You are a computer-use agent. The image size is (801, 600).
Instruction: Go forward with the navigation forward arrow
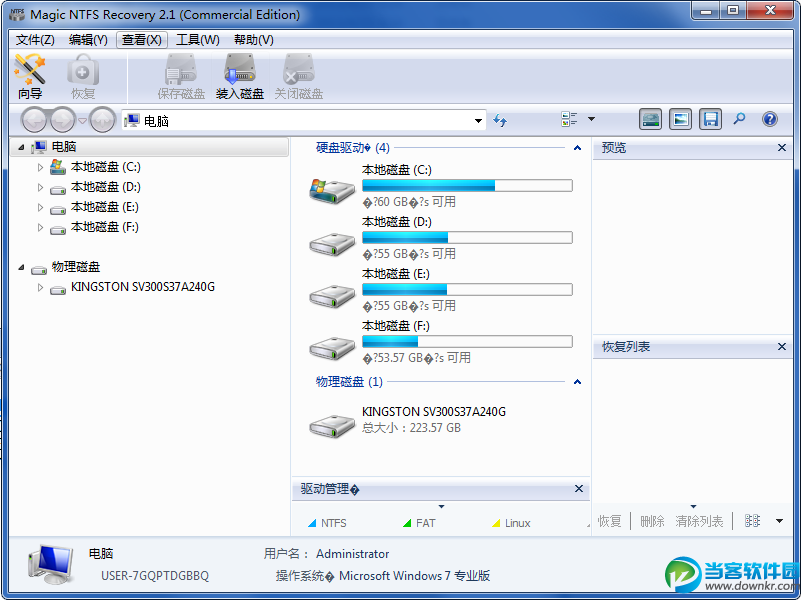pos(62,121)
